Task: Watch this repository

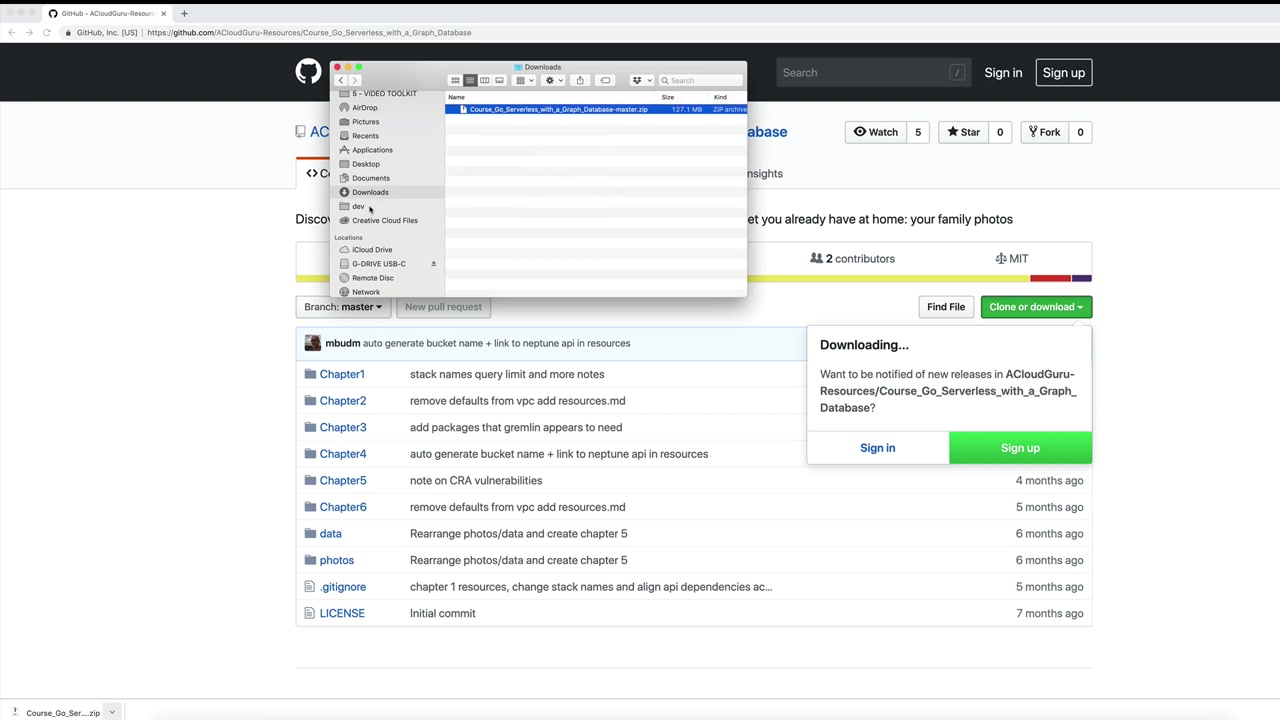Action: point(875,132)
